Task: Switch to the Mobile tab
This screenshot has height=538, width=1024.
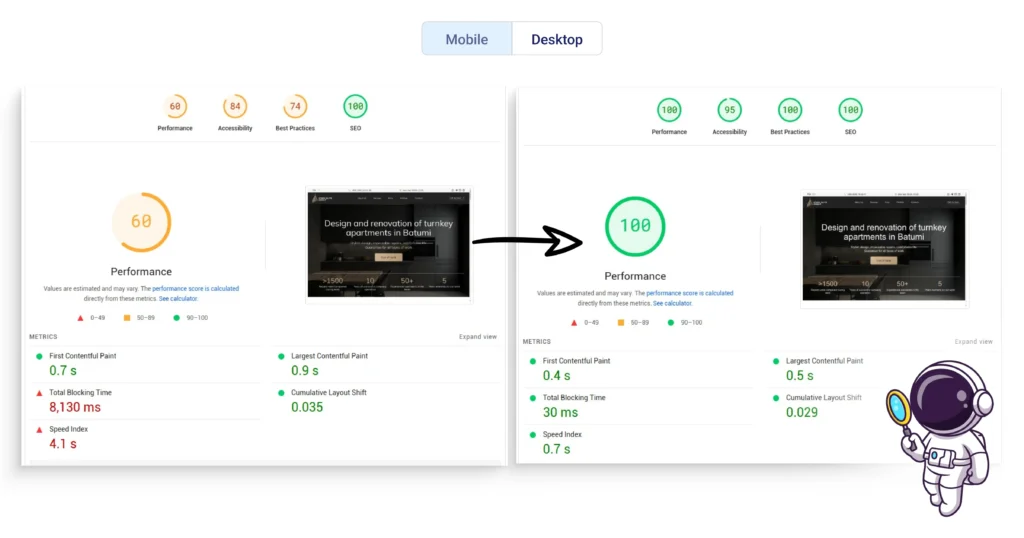Action: pos(467,39)
